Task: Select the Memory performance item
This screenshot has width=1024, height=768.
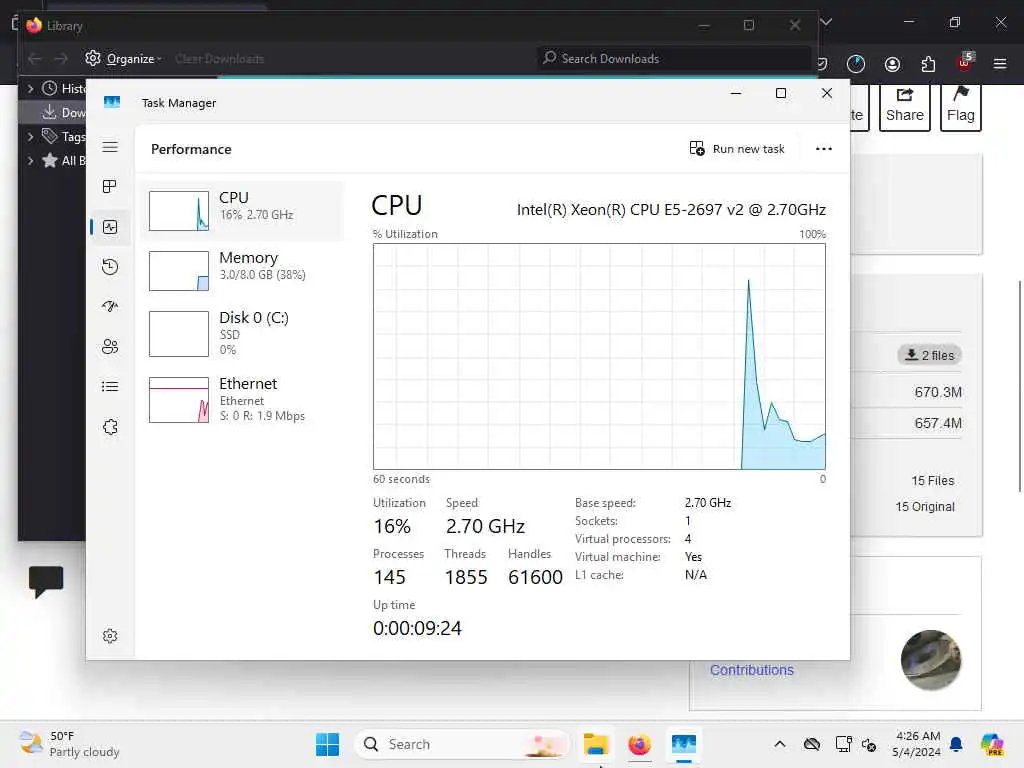Action: tap(242, 270)
